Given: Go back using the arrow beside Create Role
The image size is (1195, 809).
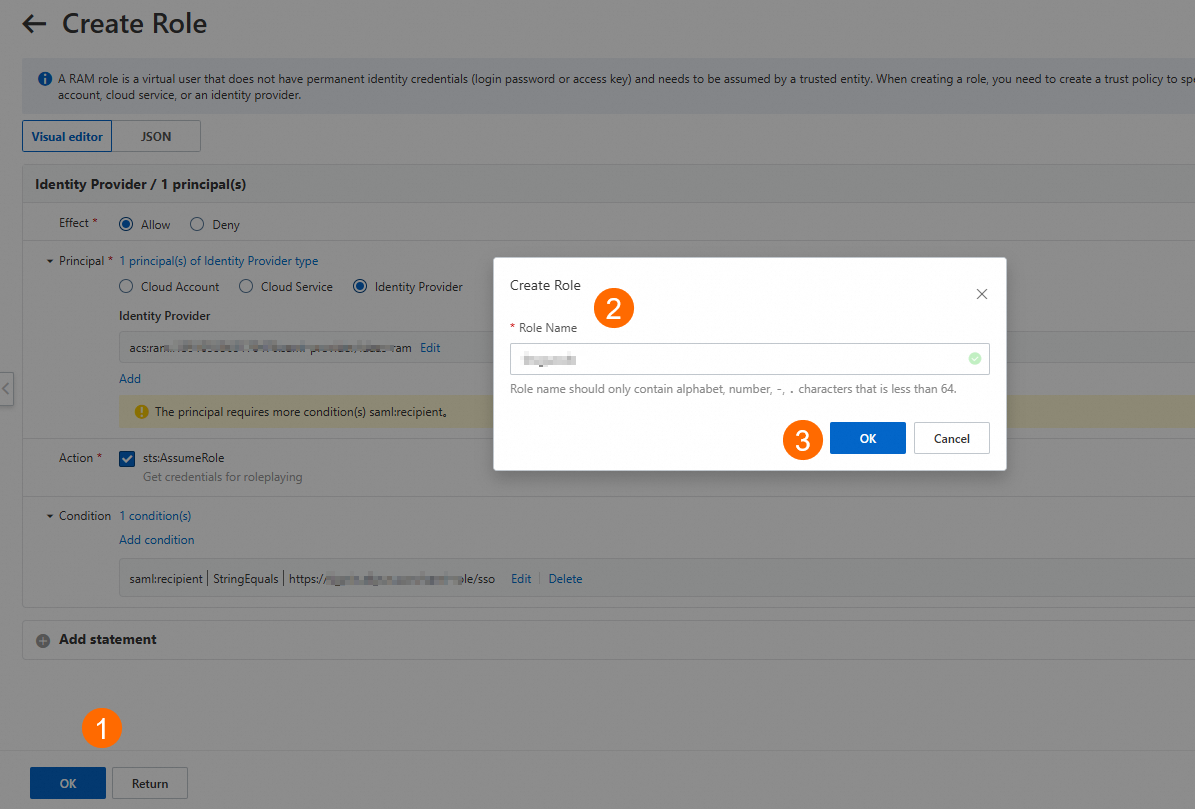Looking at the screenshot, I should [34, 24].
